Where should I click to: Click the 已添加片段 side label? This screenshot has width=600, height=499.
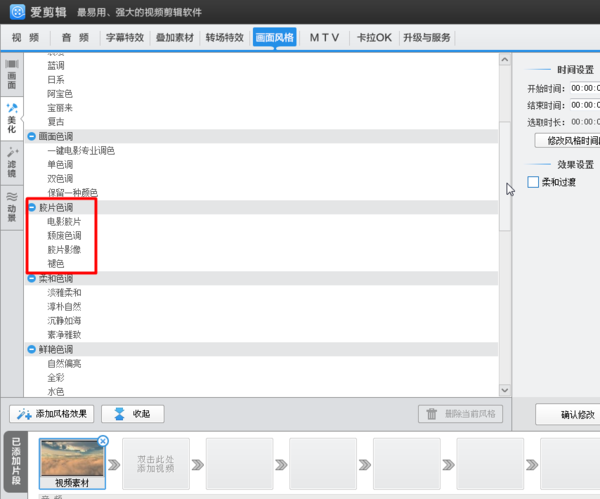[x=16, y=461]
